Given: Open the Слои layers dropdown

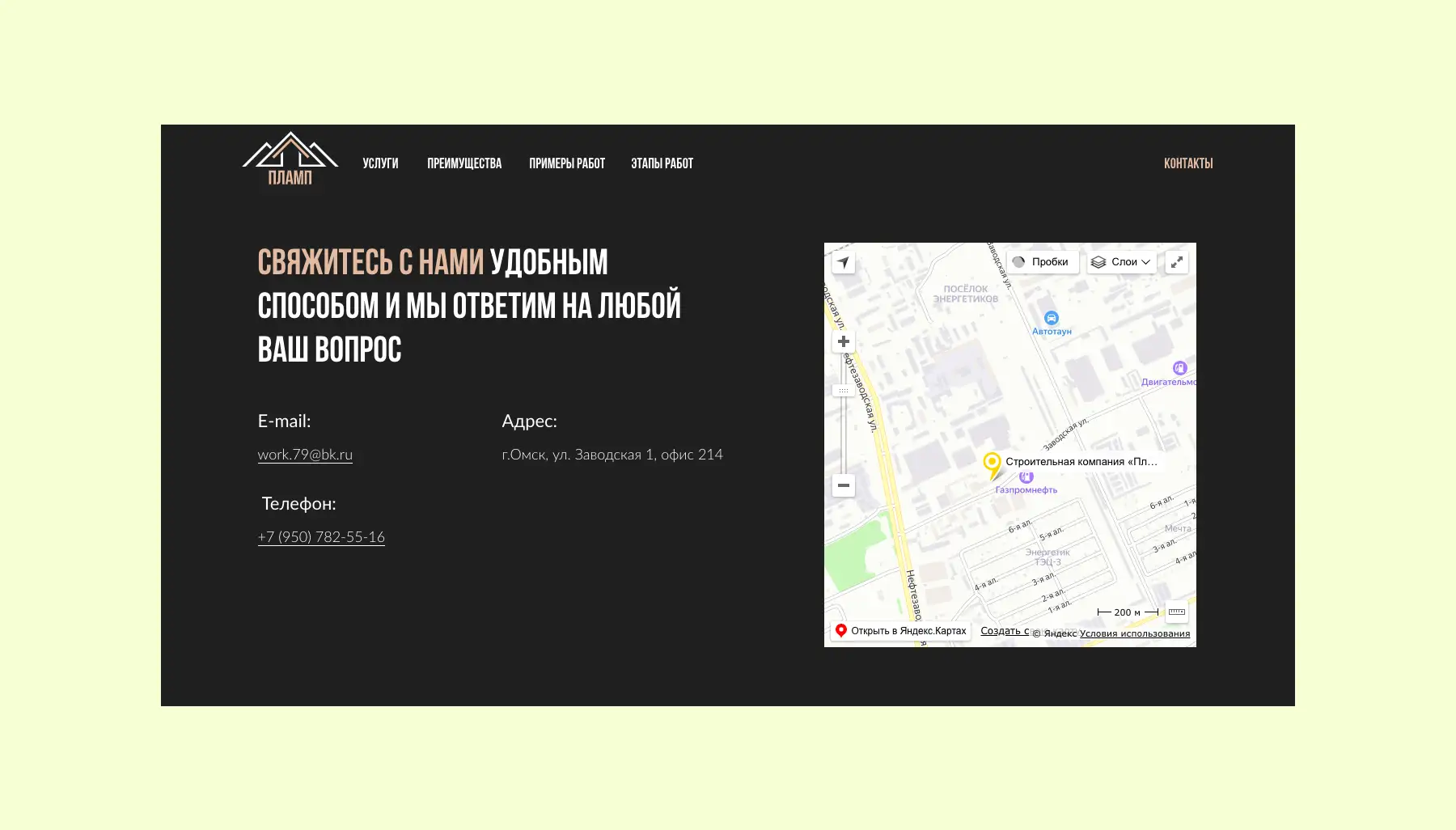Looking at the screenshot, I should [x=1121, y=262].
